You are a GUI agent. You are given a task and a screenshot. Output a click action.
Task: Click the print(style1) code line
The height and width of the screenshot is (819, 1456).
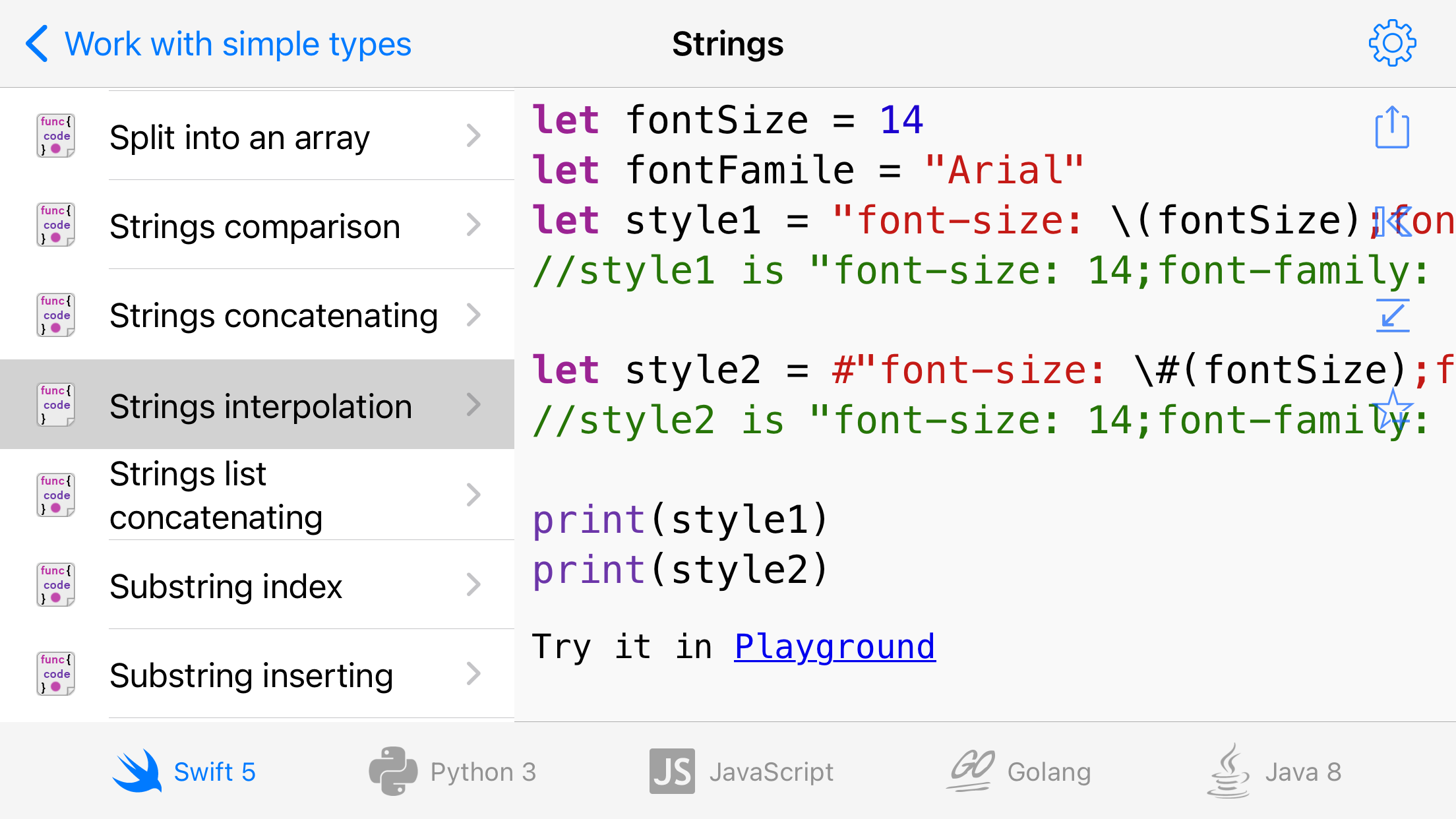pyautogui.click(x=681, y=520)
